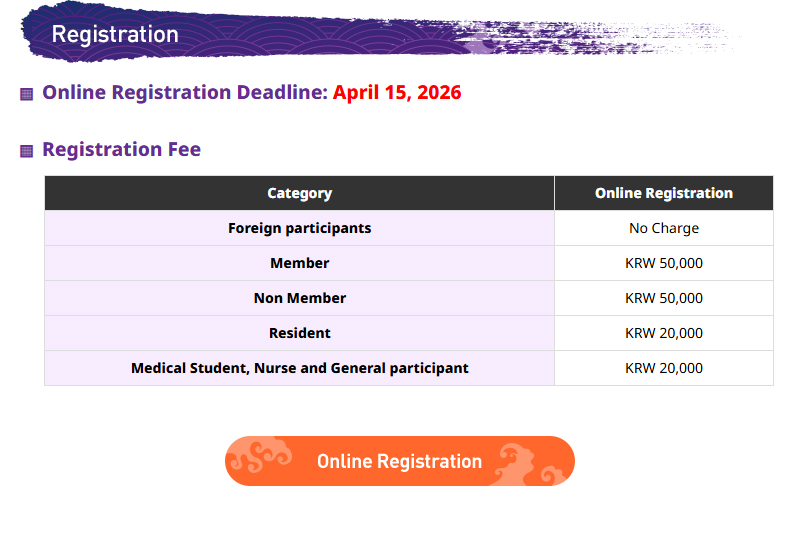Select Medical Student, Nurse and General participant cell
The width and height of the screenshot is (800, 536).
[x=299, y=368]
